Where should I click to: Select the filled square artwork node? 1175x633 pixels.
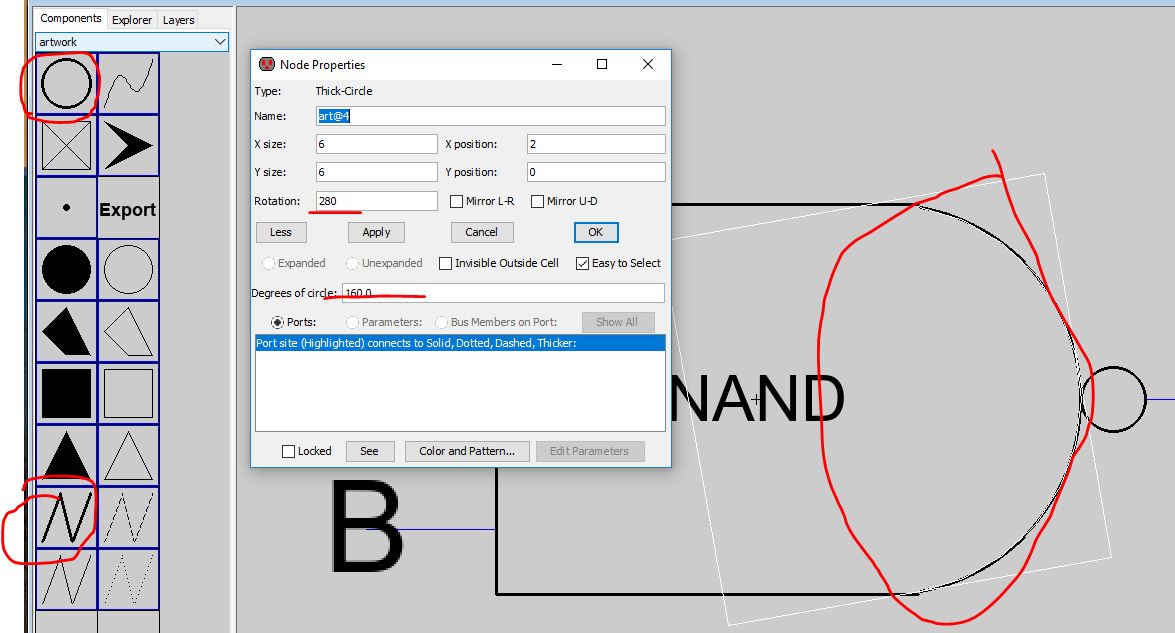point(66,394)
